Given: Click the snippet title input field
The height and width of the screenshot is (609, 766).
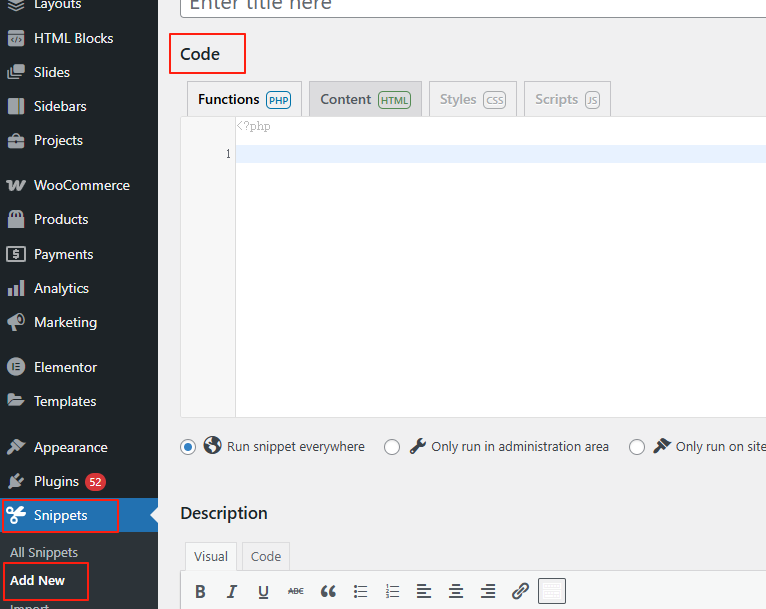Looking at the screenshot, I should [x=470, y=5].
